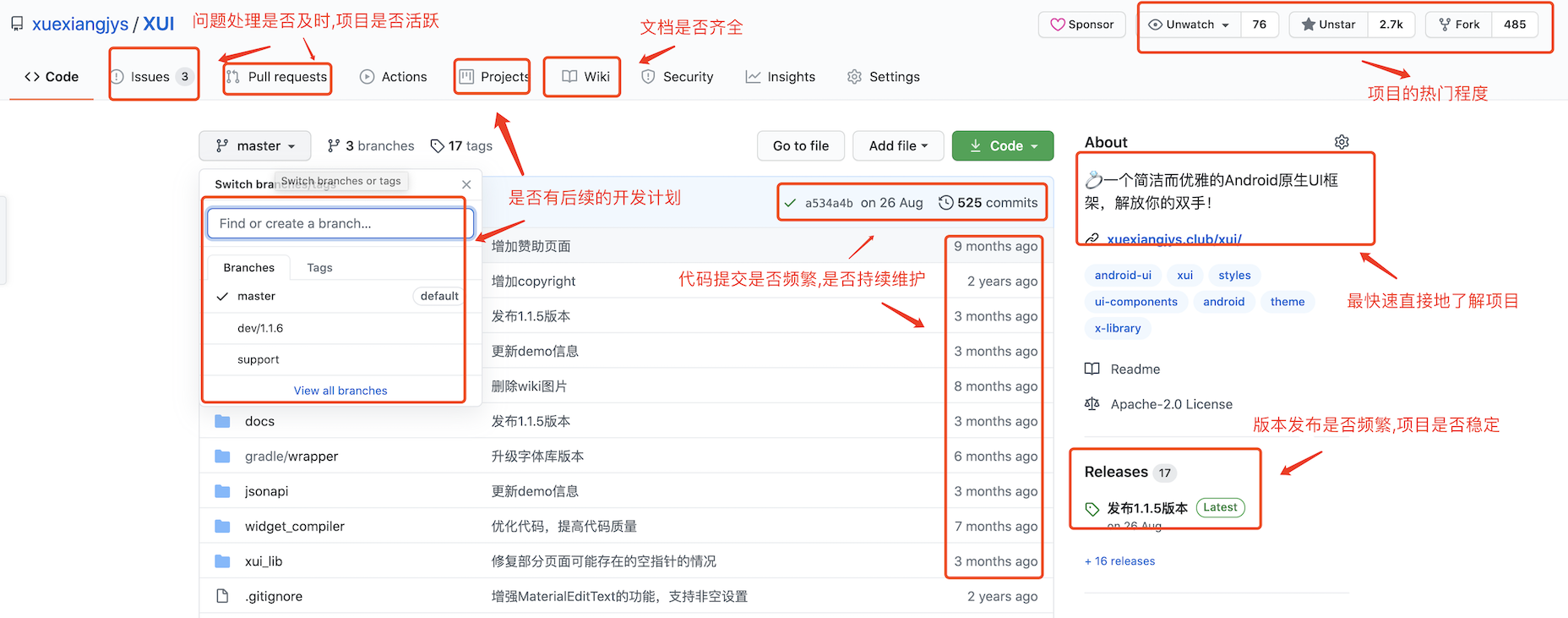
Task: Click the fork icon on Fork
Action: click(x=1445, y=25)
